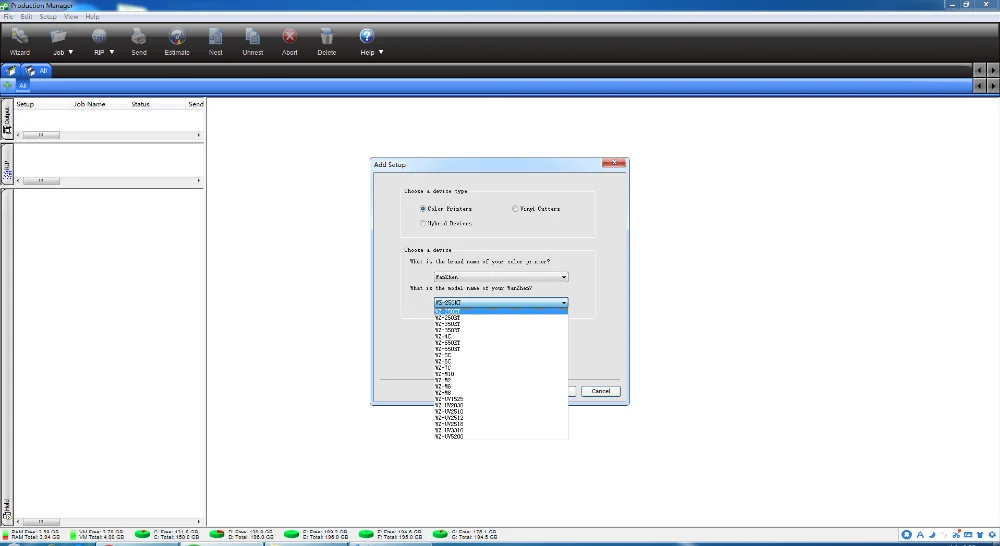Select the Vinyl Cutters radio button
This screenshot has height=546, width=1000.
pos(515,209)
